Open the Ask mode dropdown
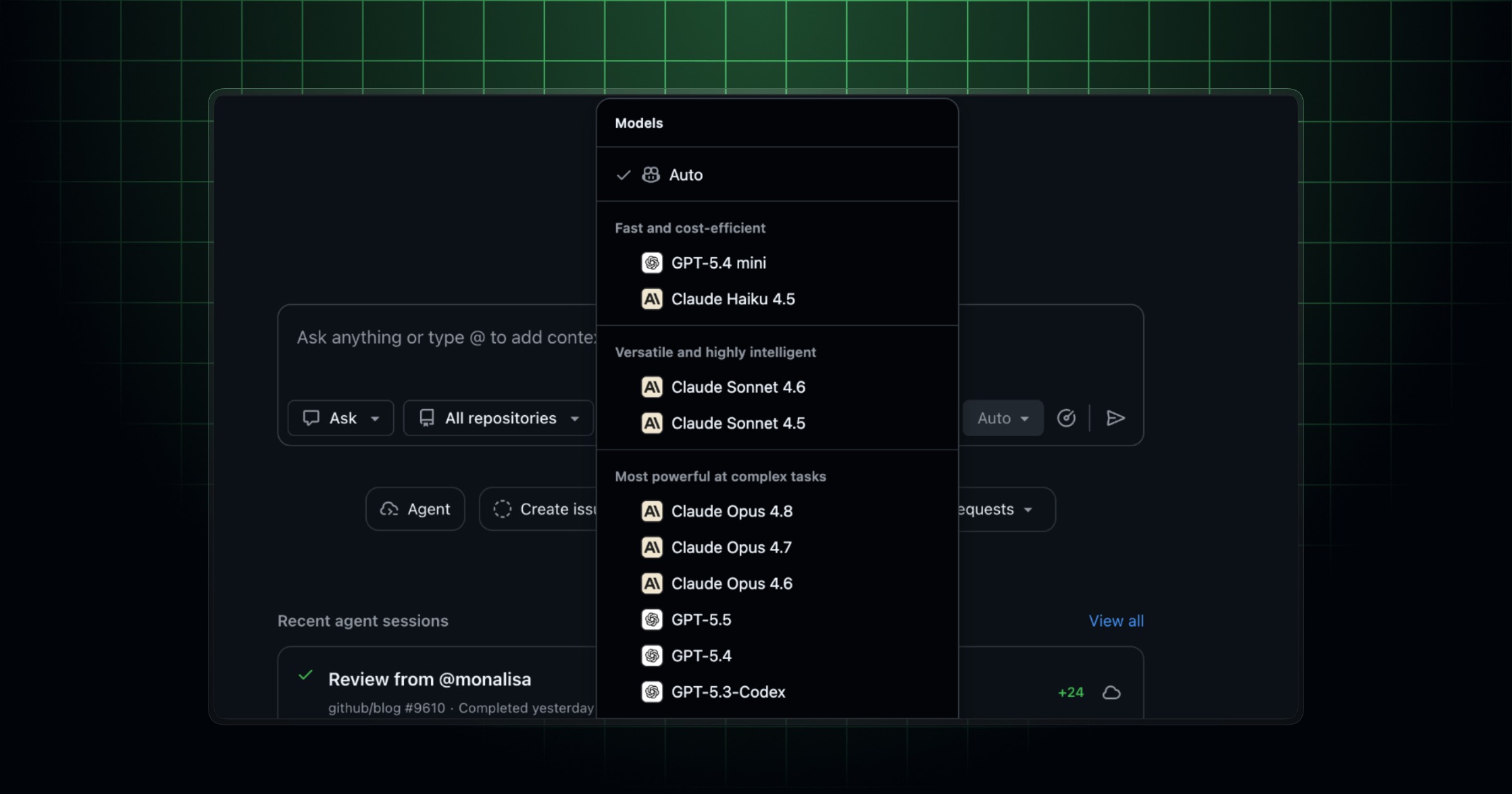This screenshot has height=794, width=1512. [341, 418]
